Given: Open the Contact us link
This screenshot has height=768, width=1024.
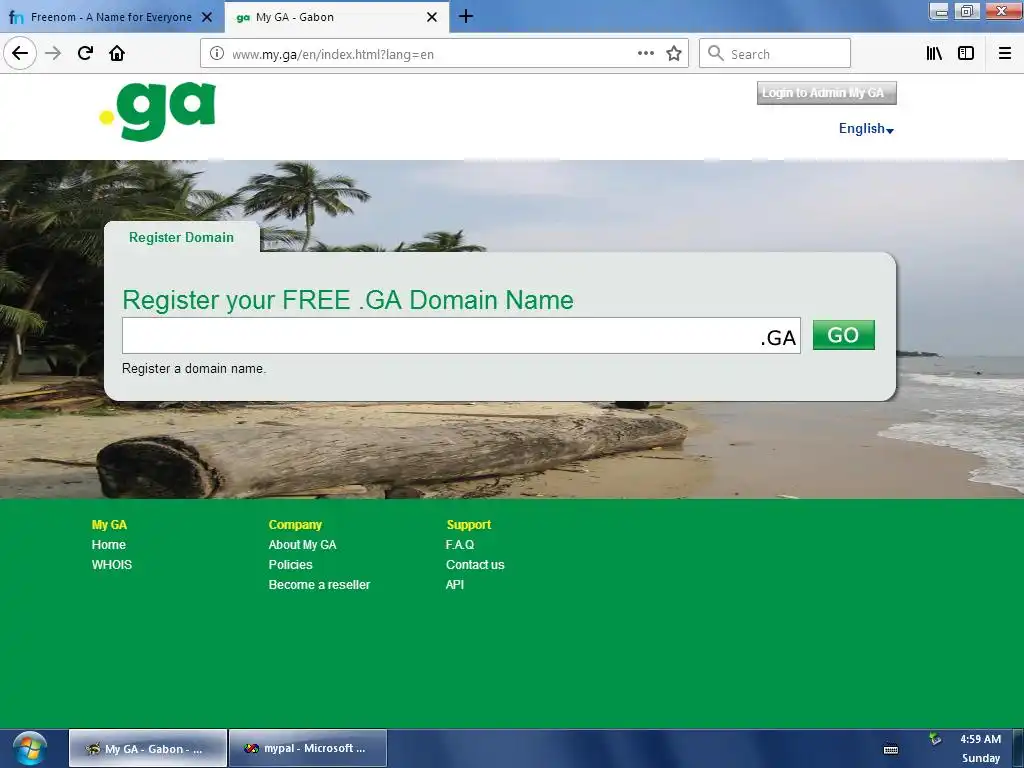Looking at the screenshot, I should [475, 565].
